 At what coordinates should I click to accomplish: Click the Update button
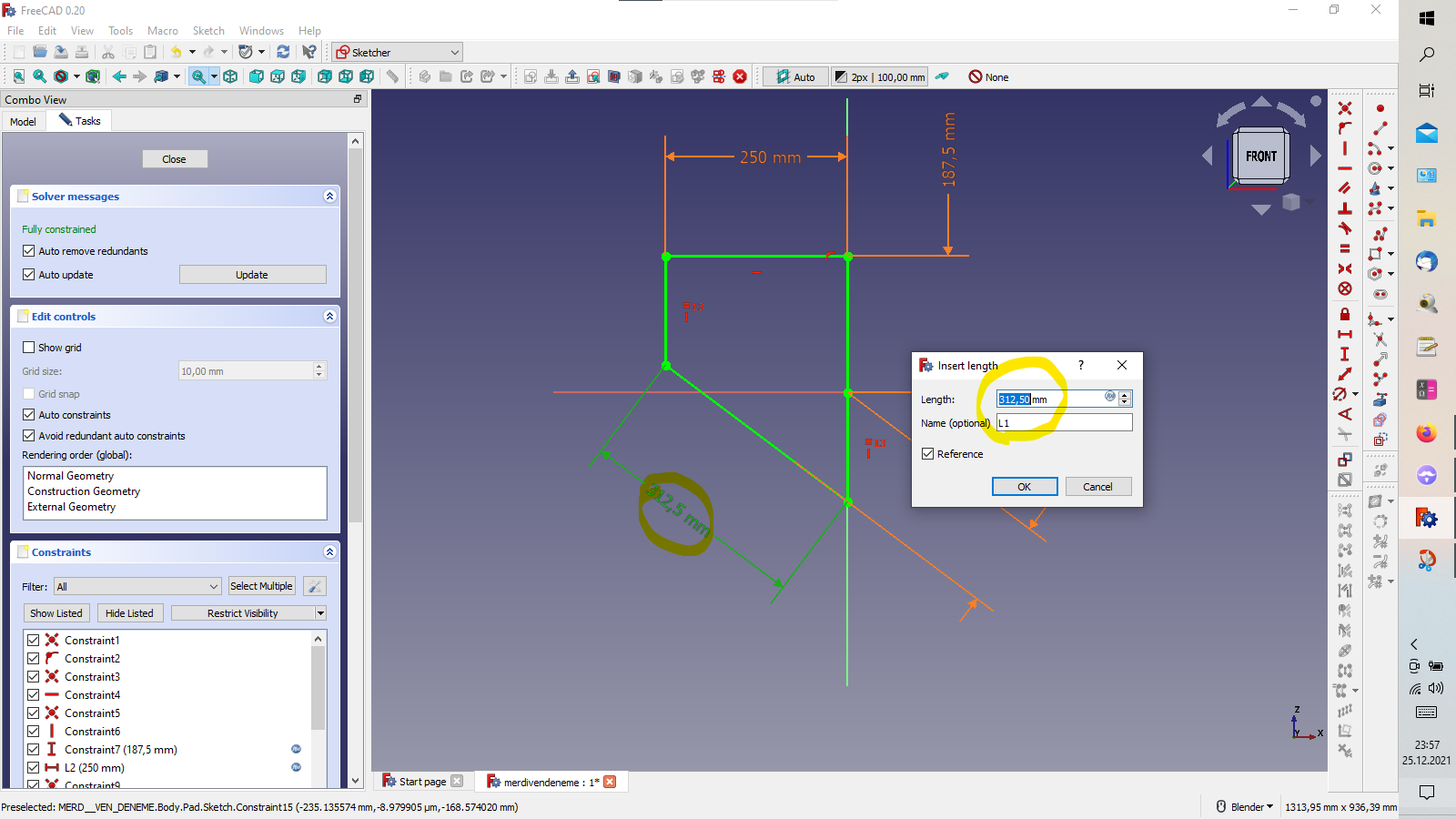click(x=252, y=275)
